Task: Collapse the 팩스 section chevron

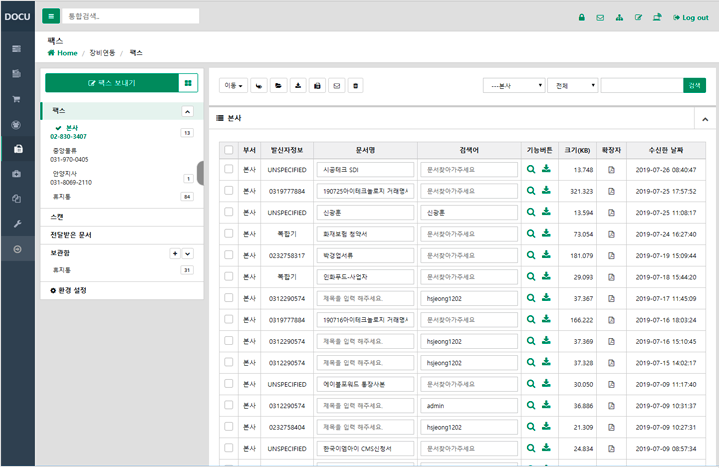Action: tap(187, 111)
